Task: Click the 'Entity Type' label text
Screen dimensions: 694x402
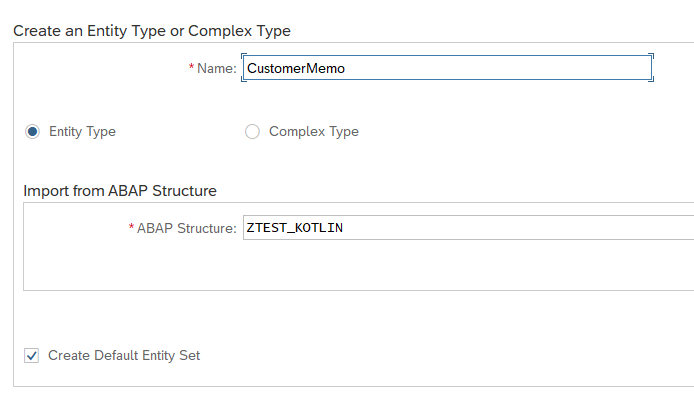Action: click(82, 131)
